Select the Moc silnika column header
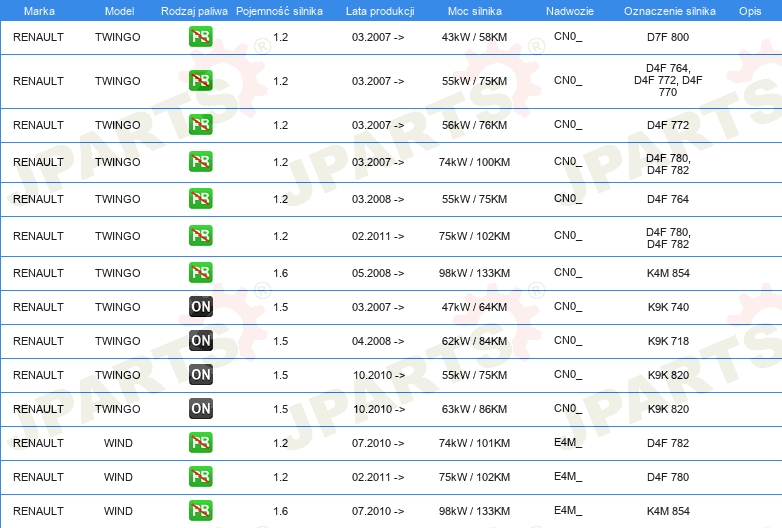The width and height of the screenshot is (782, 528). (474, 11)
